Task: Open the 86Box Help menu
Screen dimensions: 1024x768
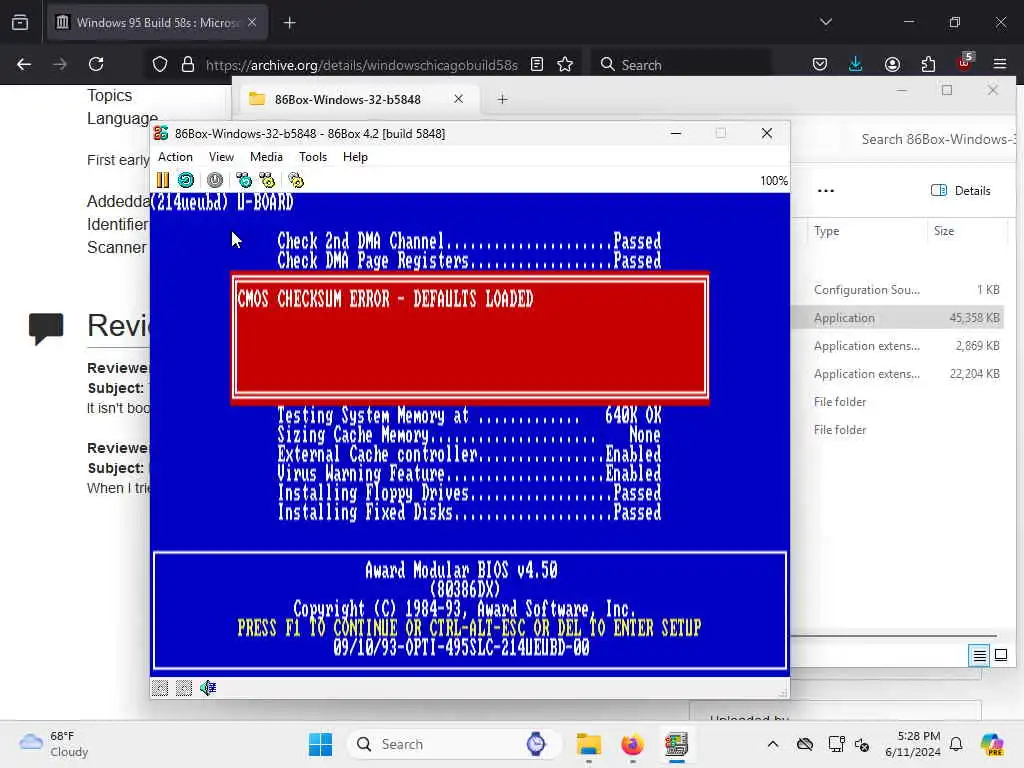Action: tap(355, 157)
